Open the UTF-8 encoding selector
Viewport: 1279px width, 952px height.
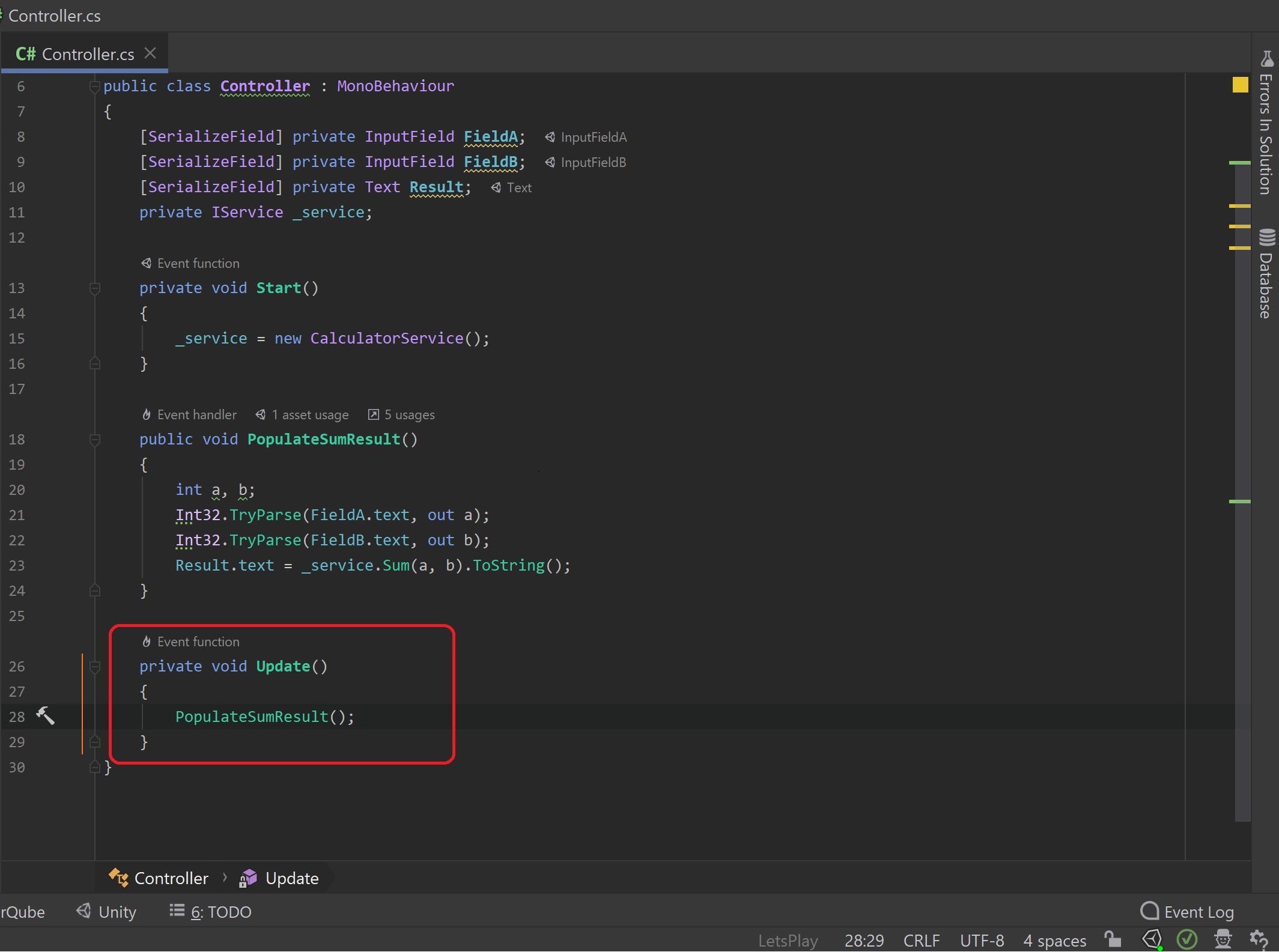[982, 940]
